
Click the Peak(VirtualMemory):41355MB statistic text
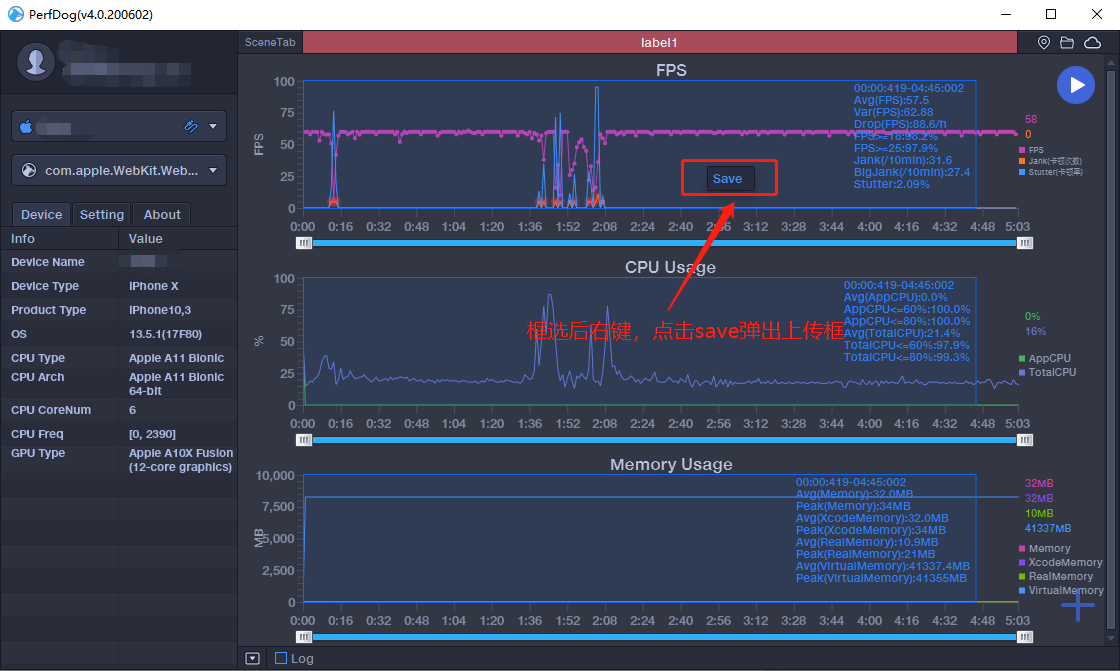click(x=881, y=578)
